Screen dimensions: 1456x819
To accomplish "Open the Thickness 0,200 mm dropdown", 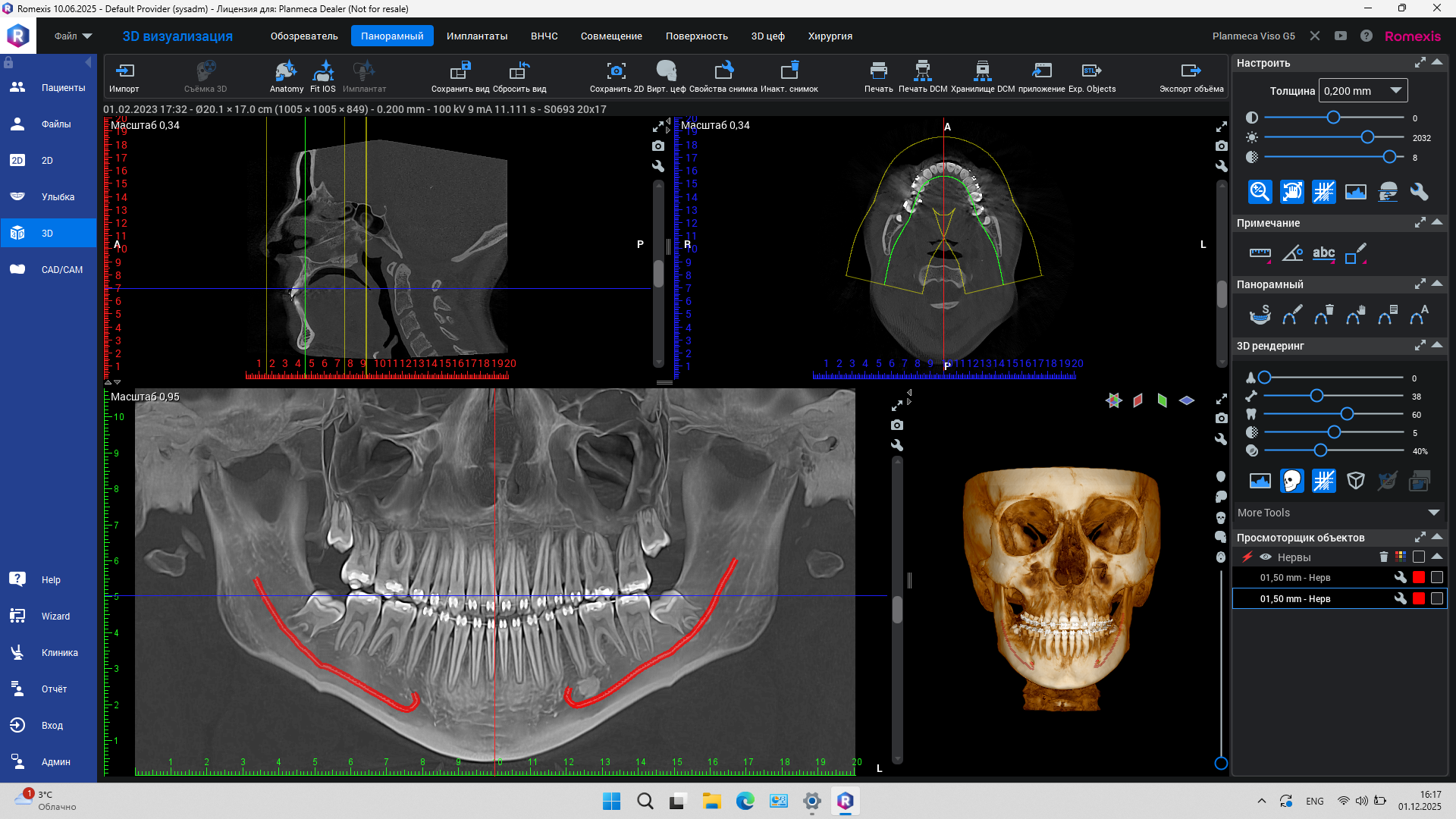I will click(1363, 91).
